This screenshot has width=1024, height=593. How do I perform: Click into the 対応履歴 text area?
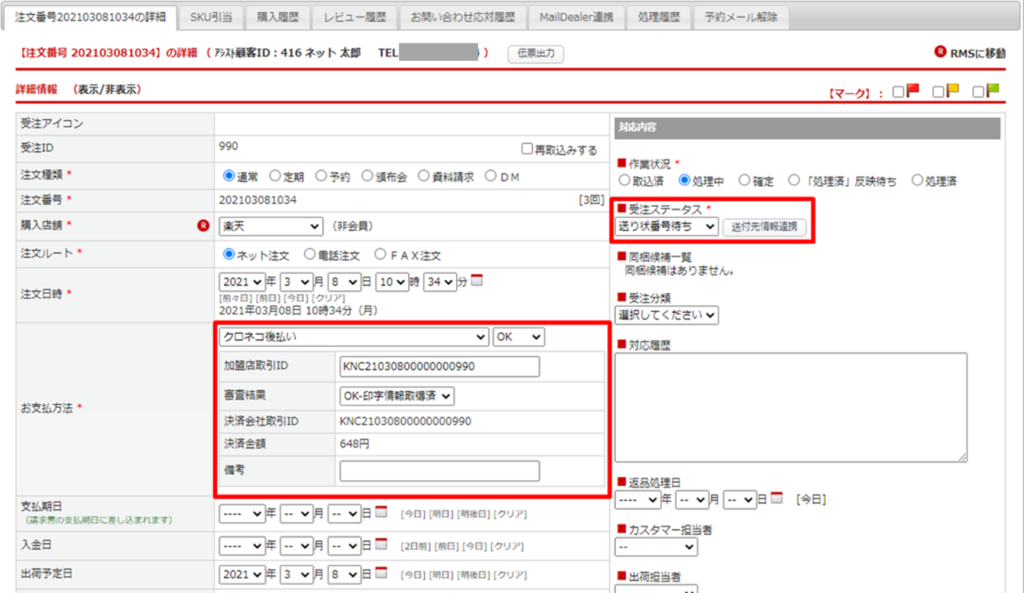click(790, 407)
